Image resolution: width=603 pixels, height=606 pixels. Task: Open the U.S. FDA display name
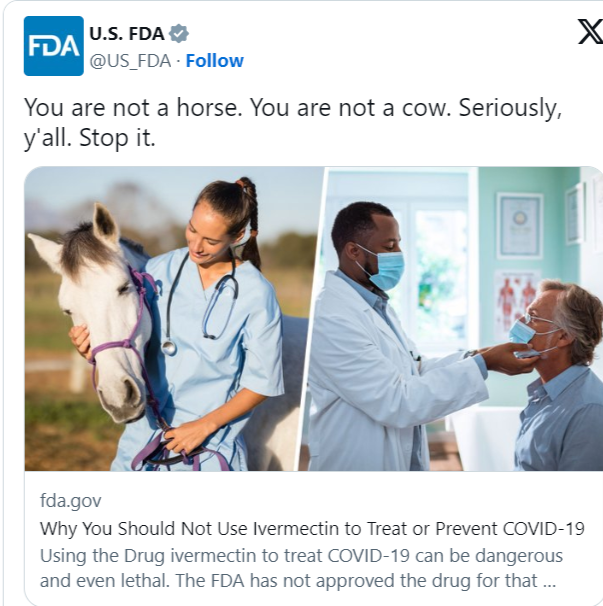[x=127, y=34]
